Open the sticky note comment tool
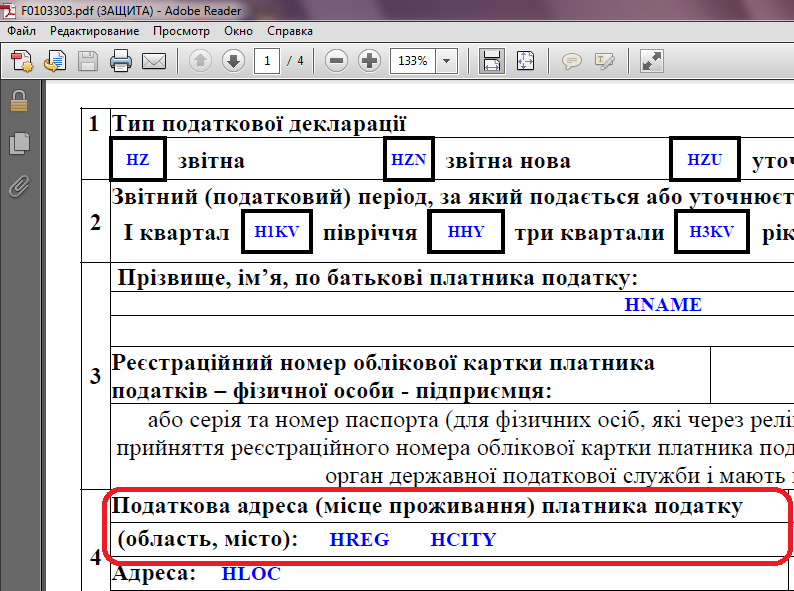The width and height of the screenshot is (794, 591). (x=572, y=61)
